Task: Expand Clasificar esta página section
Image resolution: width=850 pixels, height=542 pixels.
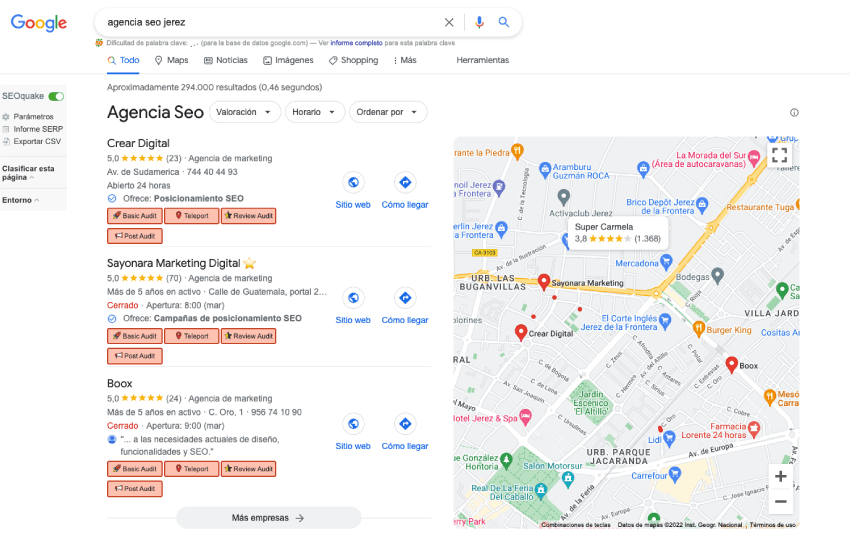Action: click(x=28, y=173)
